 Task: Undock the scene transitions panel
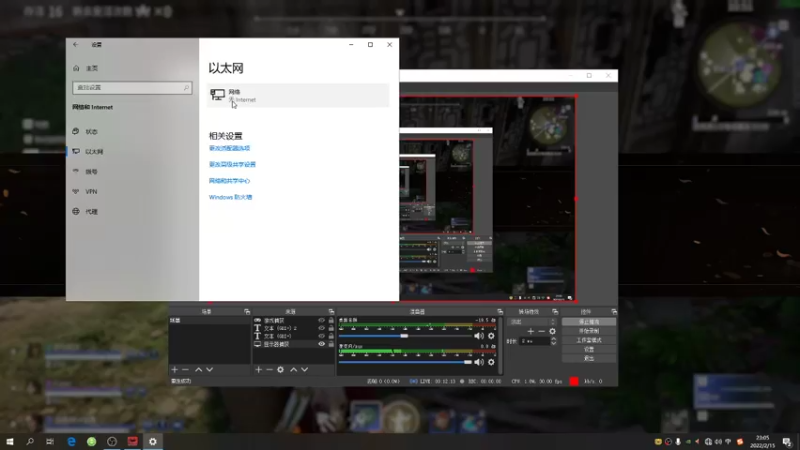555,311
